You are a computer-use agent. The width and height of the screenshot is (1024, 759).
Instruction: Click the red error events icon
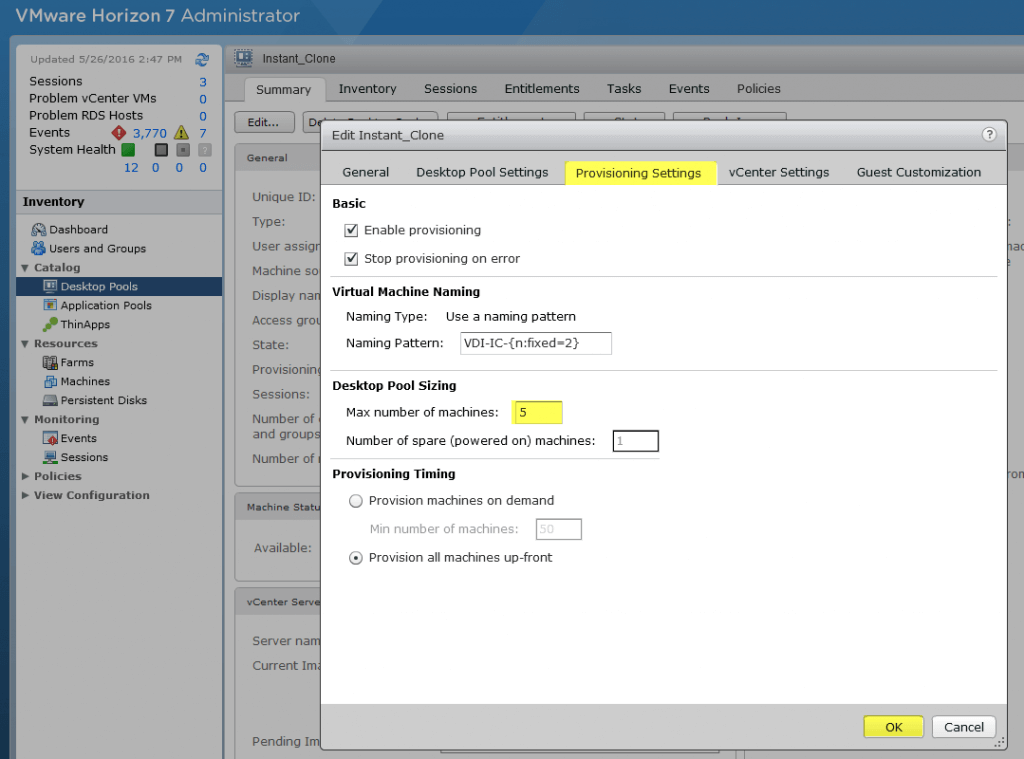118,132
